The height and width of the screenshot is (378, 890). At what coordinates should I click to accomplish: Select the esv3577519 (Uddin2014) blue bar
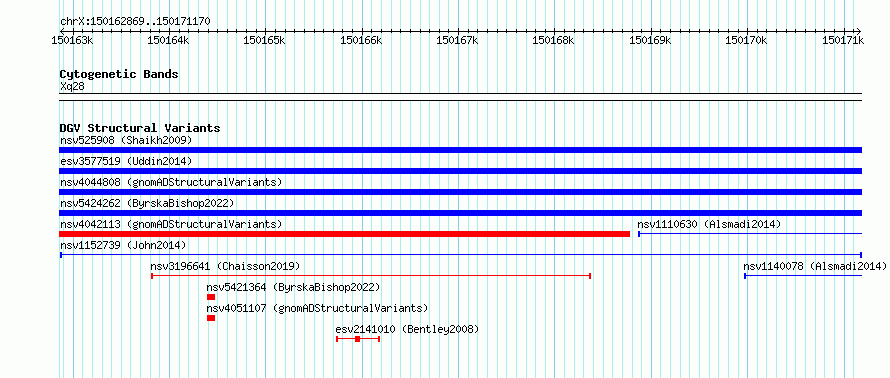(460, 171)
